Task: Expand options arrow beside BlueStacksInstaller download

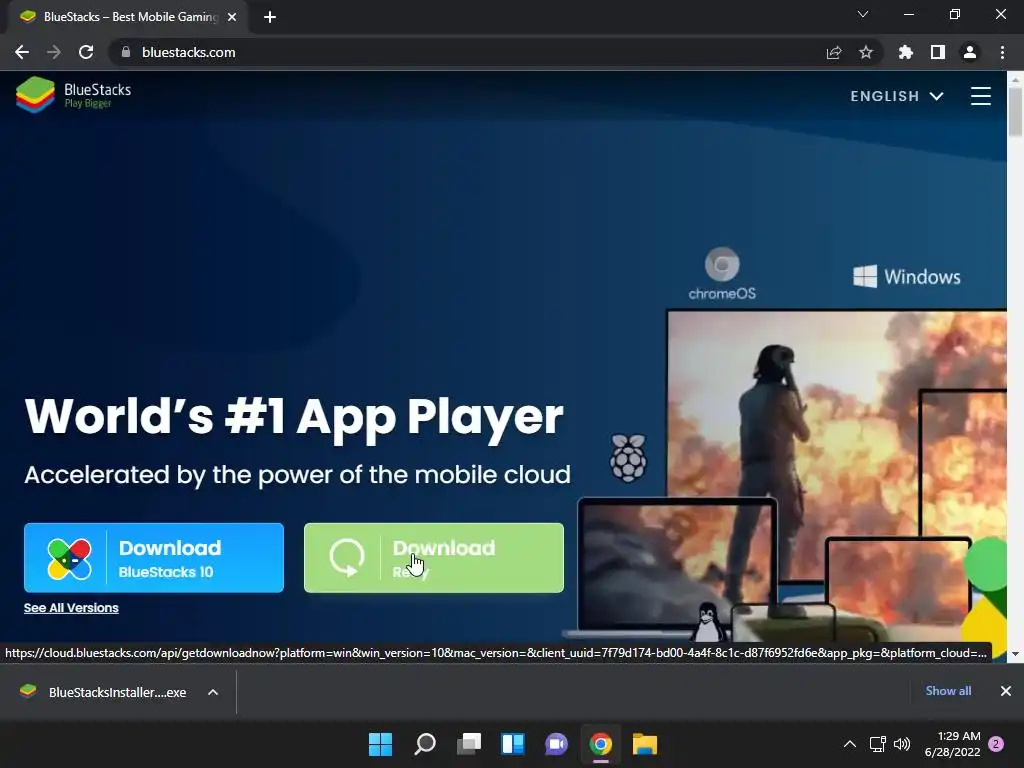Action: [213, 692]
